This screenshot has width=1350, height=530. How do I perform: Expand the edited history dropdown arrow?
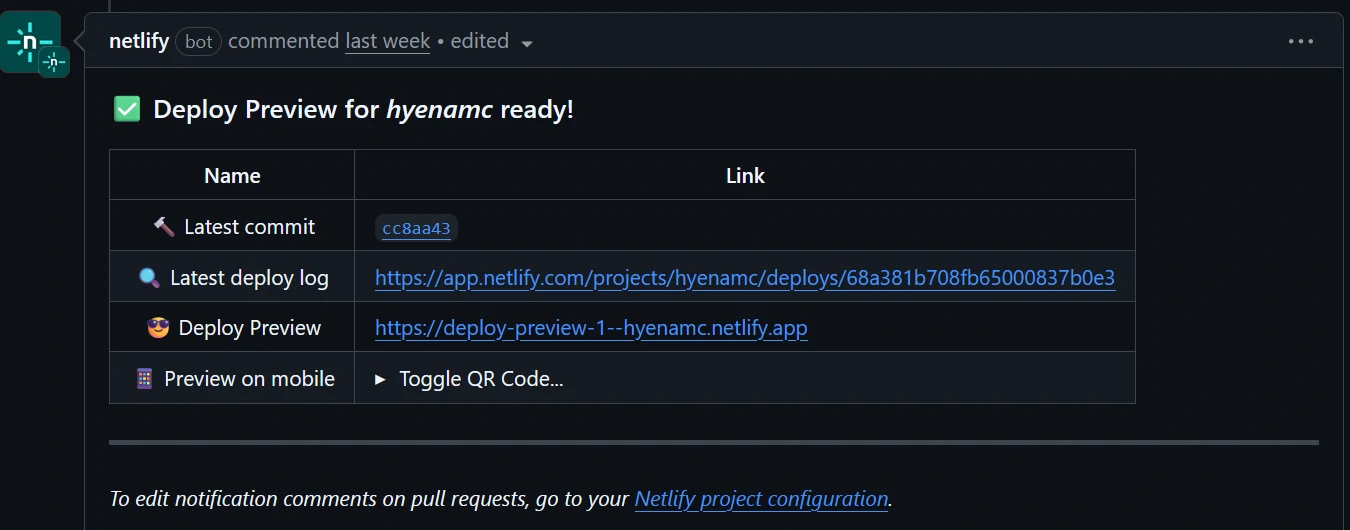tap(527, 43)
